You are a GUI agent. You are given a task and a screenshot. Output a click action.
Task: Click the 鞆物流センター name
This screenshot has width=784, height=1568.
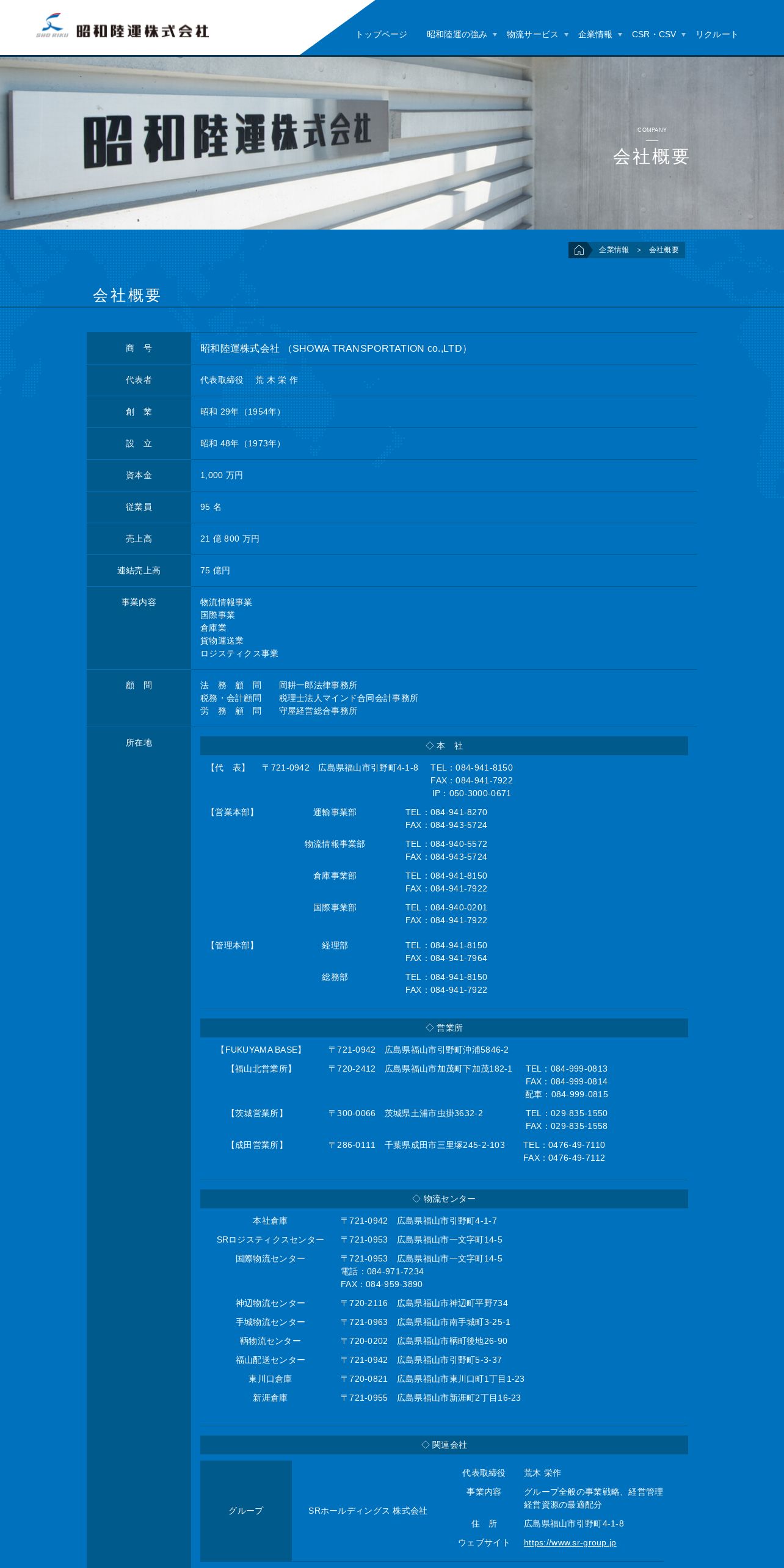click(270, 1341)
